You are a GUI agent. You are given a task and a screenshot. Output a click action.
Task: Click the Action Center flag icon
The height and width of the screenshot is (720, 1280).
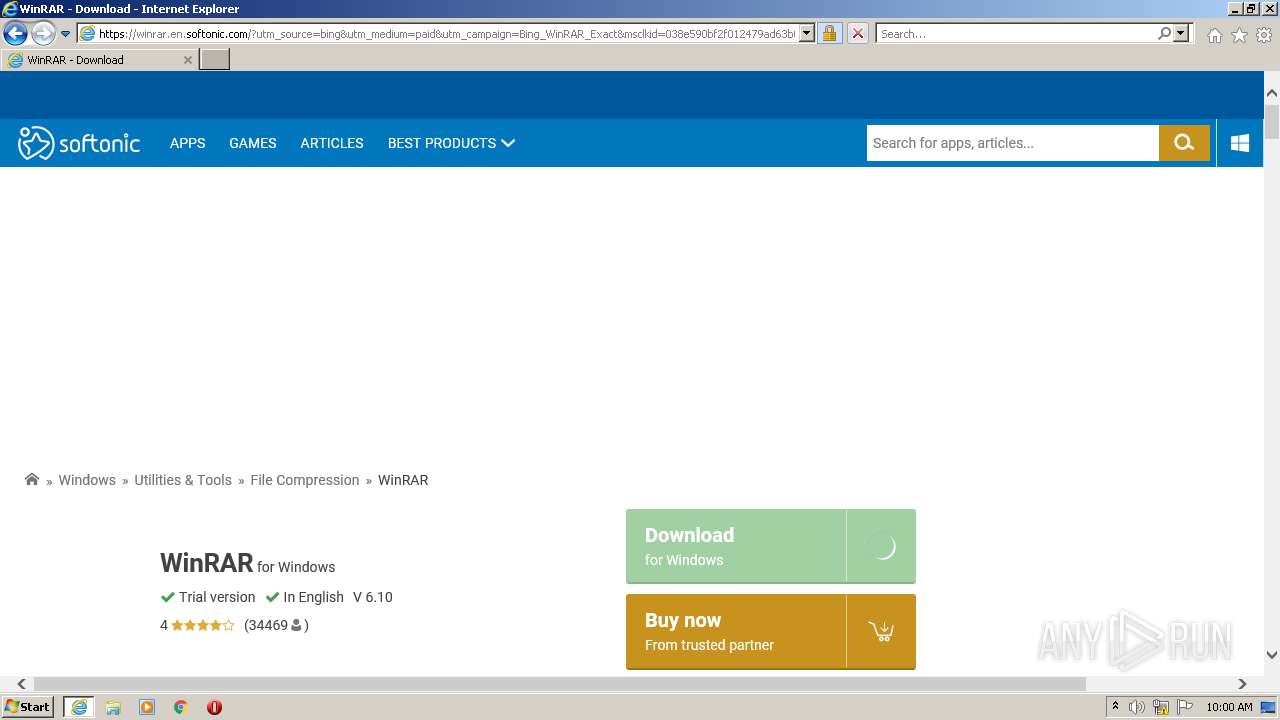click(1184, 707)
